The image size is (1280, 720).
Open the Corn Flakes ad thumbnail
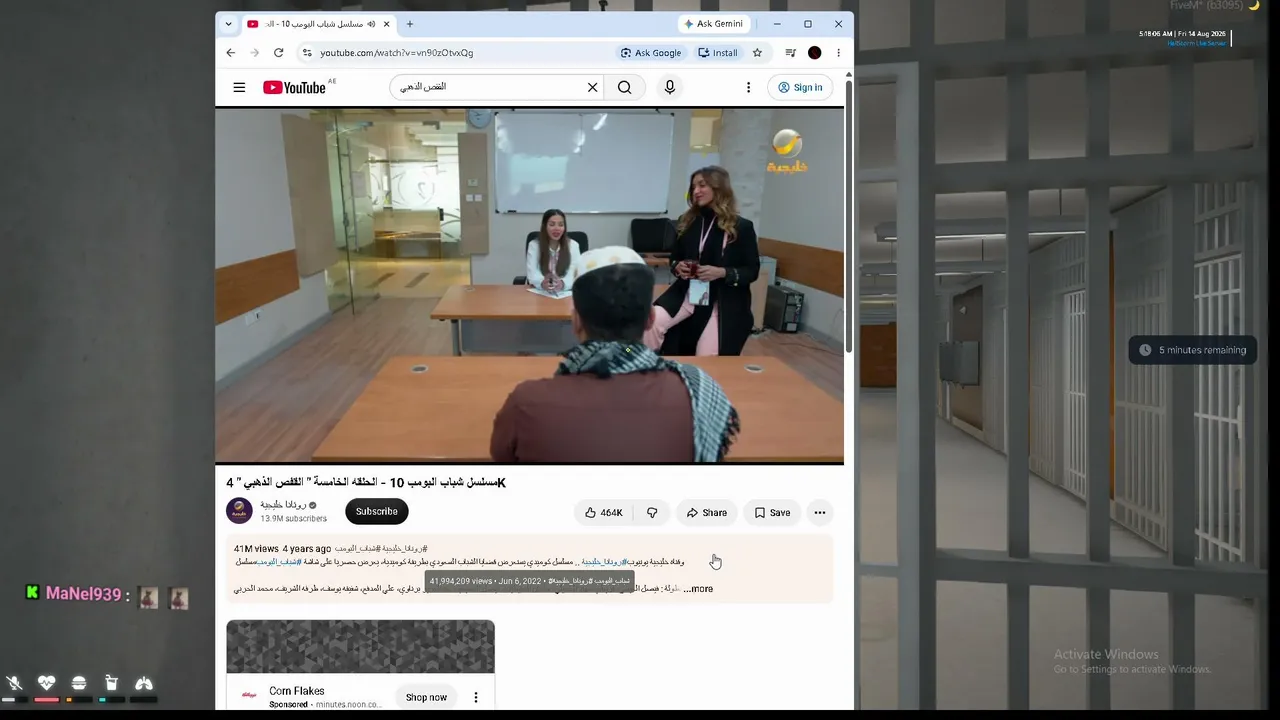360,647
